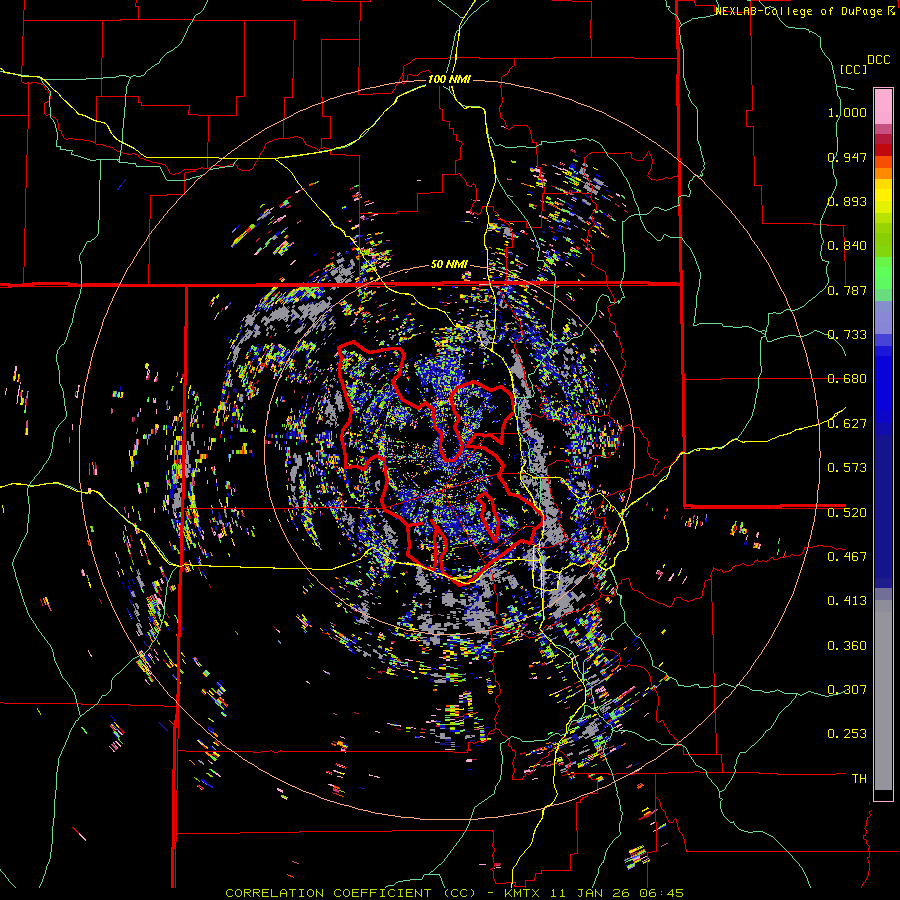Click the [CC] legend heading

(x=853, y=69)
